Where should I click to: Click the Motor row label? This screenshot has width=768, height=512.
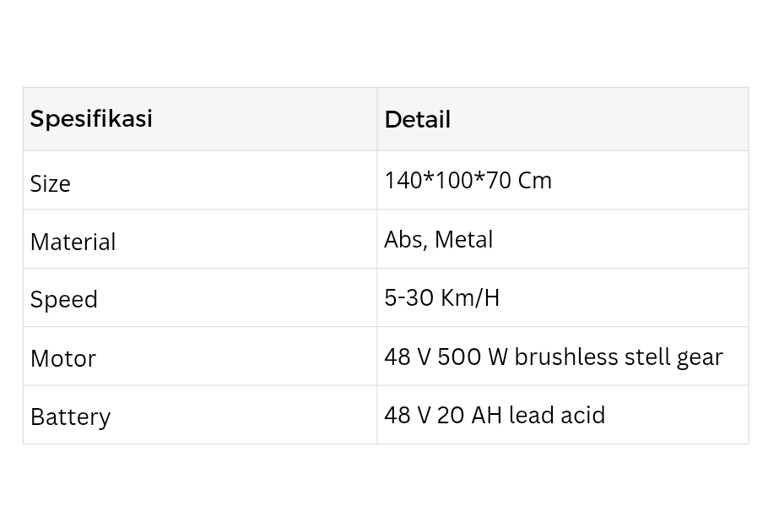tap(63, 359)
